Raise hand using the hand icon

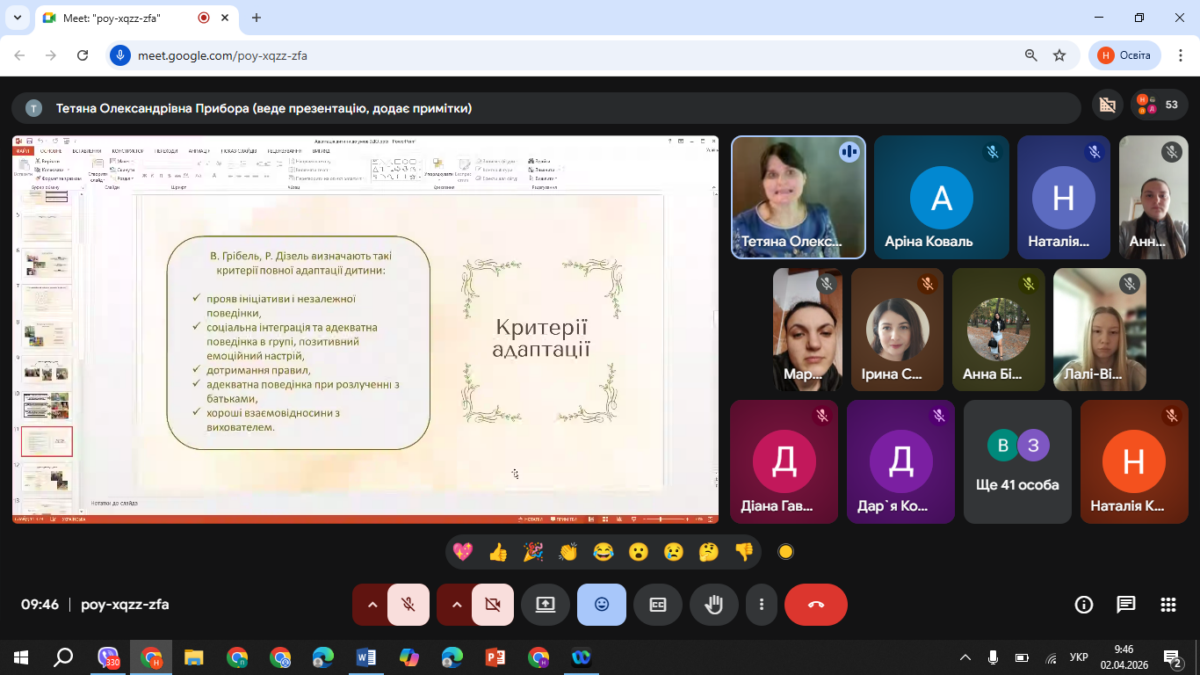click(x=714, y=604)
